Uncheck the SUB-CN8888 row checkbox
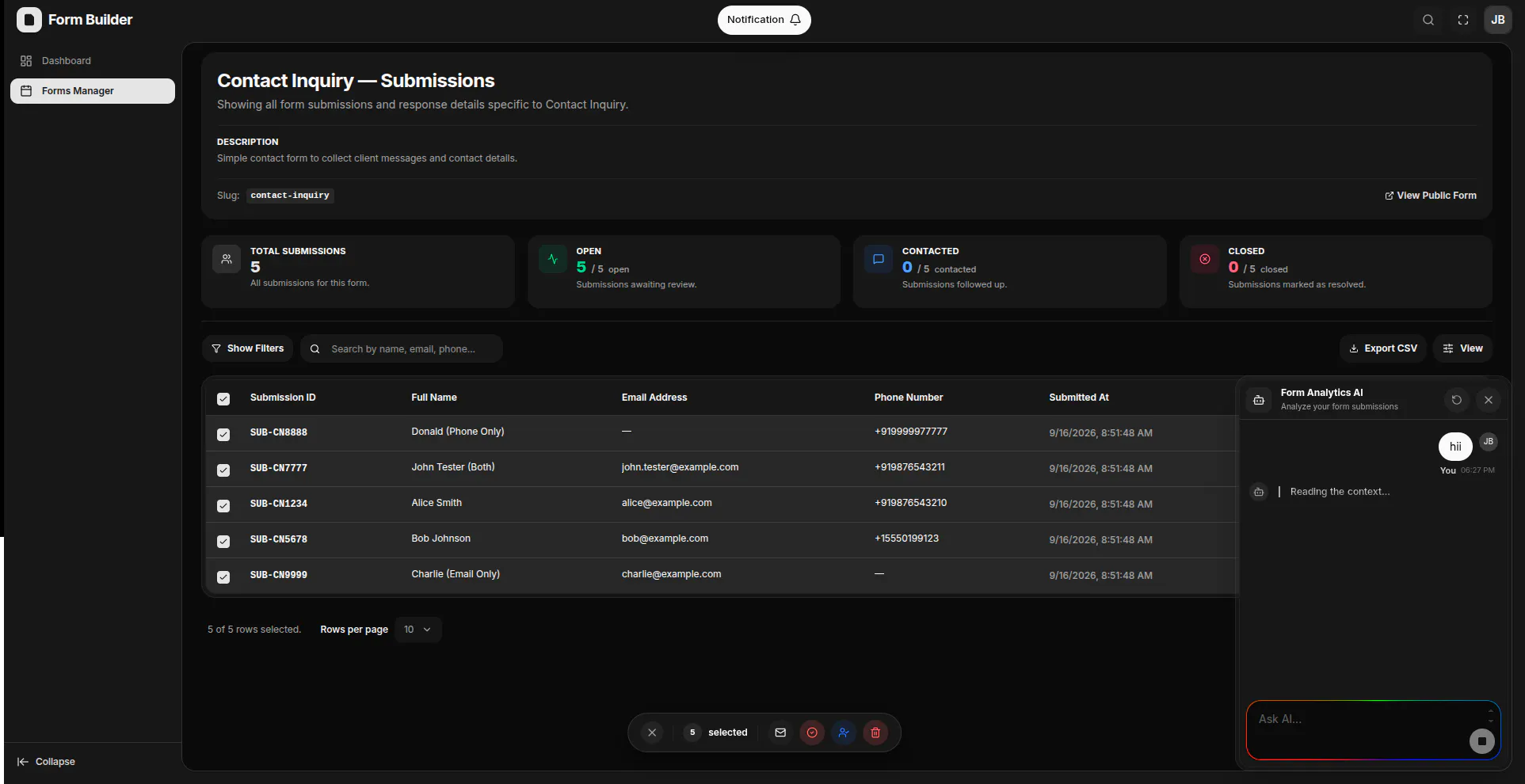This screenshot has height=784, width=1525. [x=223, y=435]
